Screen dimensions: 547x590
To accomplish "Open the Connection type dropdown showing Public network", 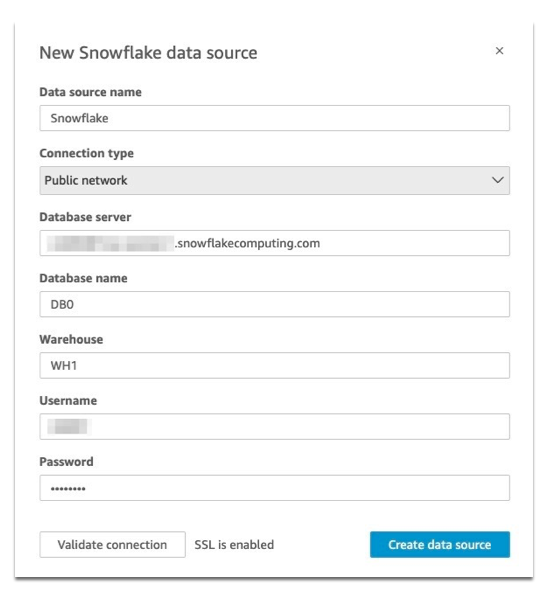I will pyautogui.click(x=275, y=180).
